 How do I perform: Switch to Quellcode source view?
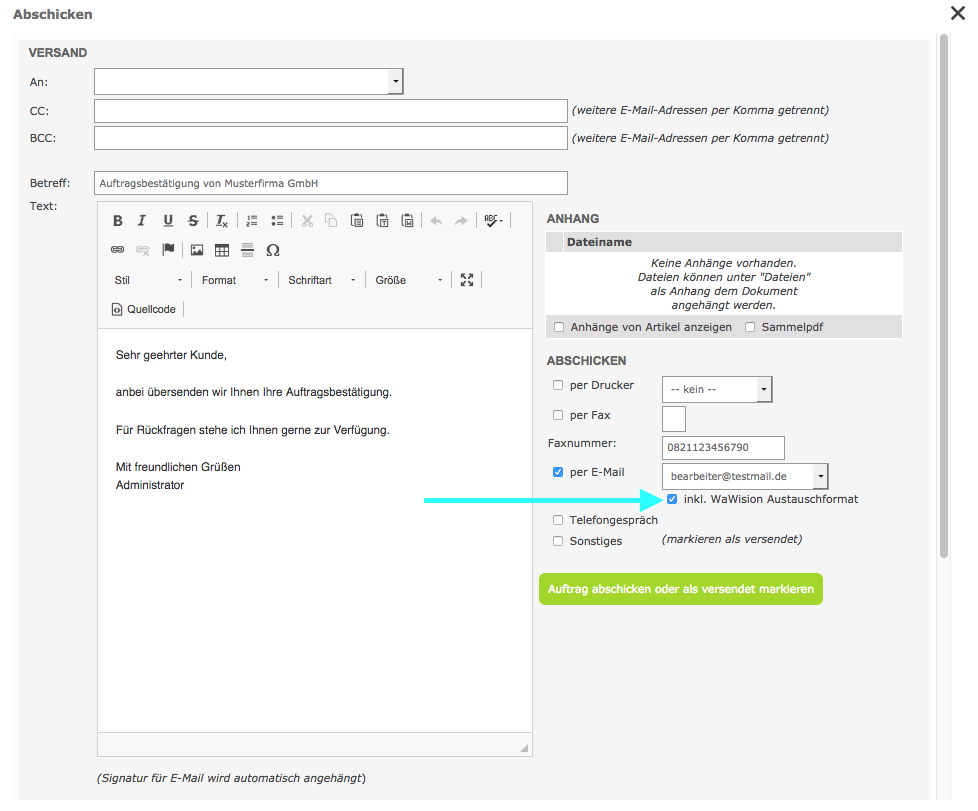pyautogui.click(x=144, y=309)
